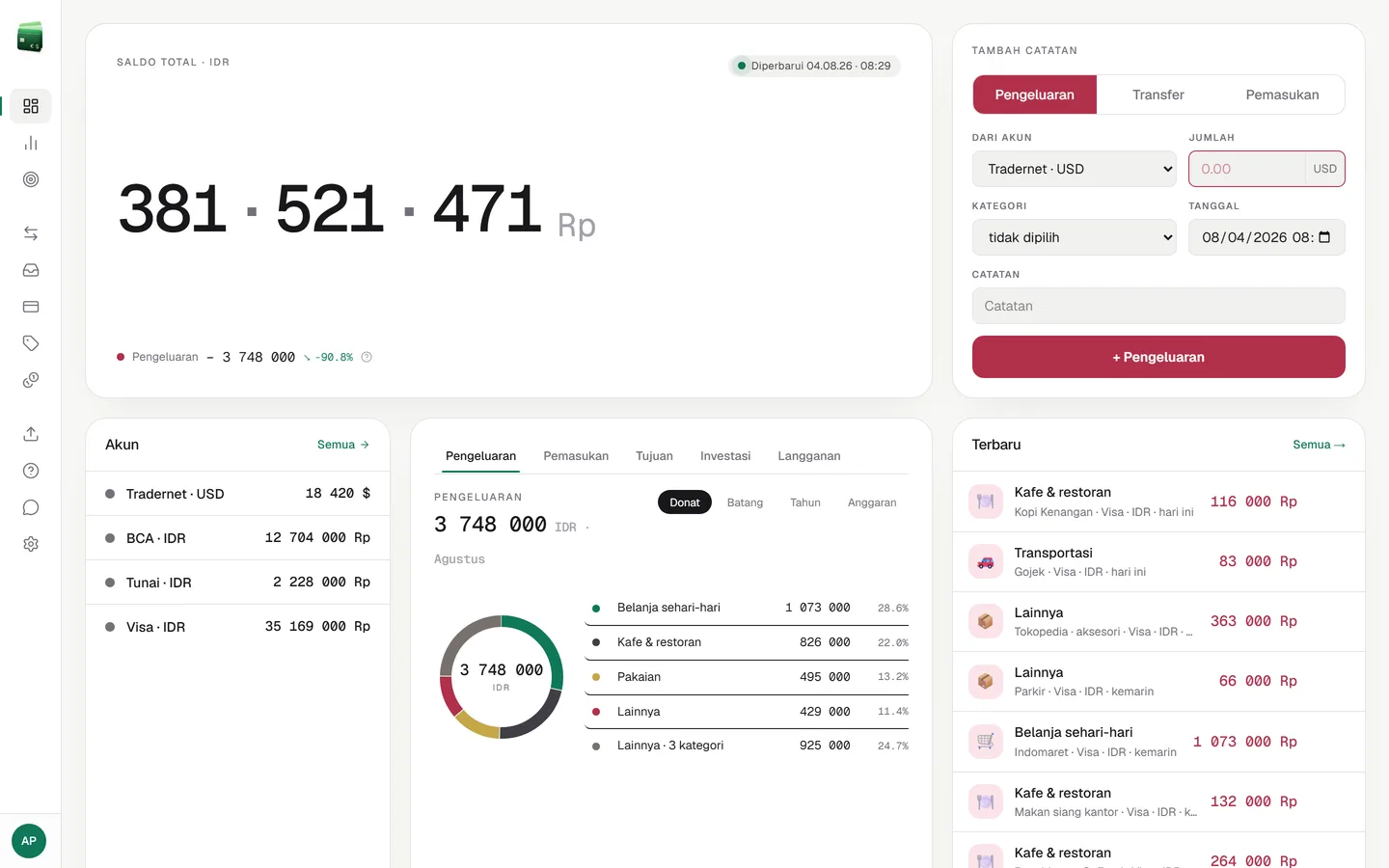
Task: Expand the Kategori tidak dipilih dropdown
Action: click(1074, 237)
